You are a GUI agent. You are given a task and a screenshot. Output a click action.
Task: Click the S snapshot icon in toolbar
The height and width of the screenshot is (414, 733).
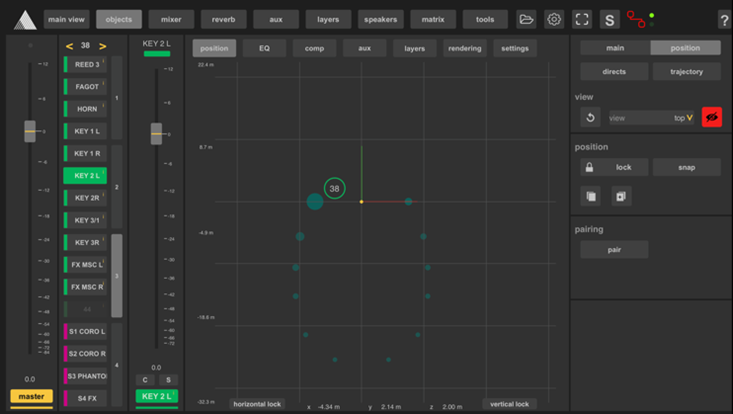coord(609,19)
